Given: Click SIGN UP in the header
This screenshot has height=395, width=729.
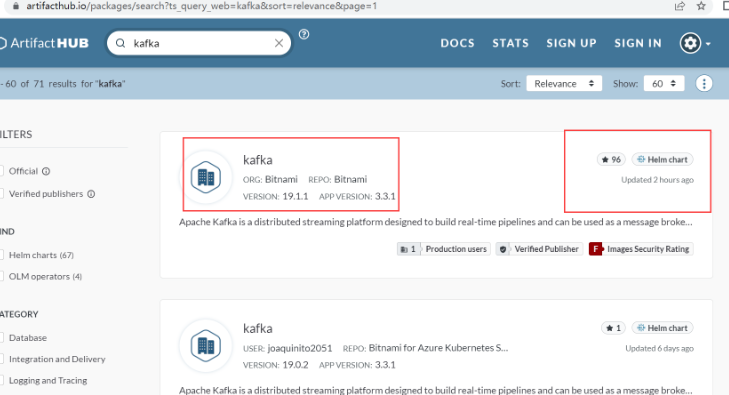Looking at the screenshot, I should pyautogui.click(x=571, y=43).
